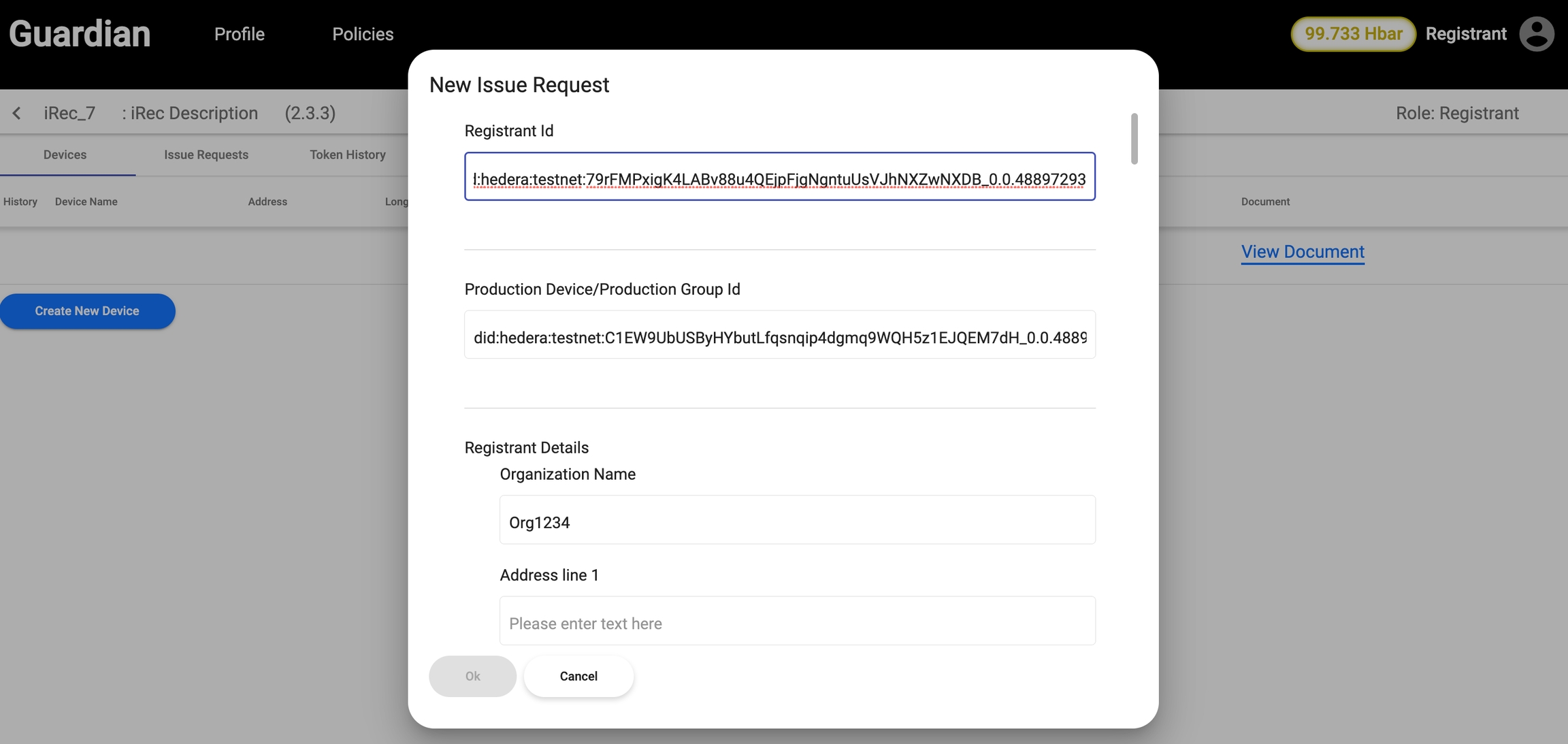This screenshot has height=744, width=1568.
Task: Click the dialog's vertical scrollbar
Action: pyautogui.click(x=1134, y=139)
